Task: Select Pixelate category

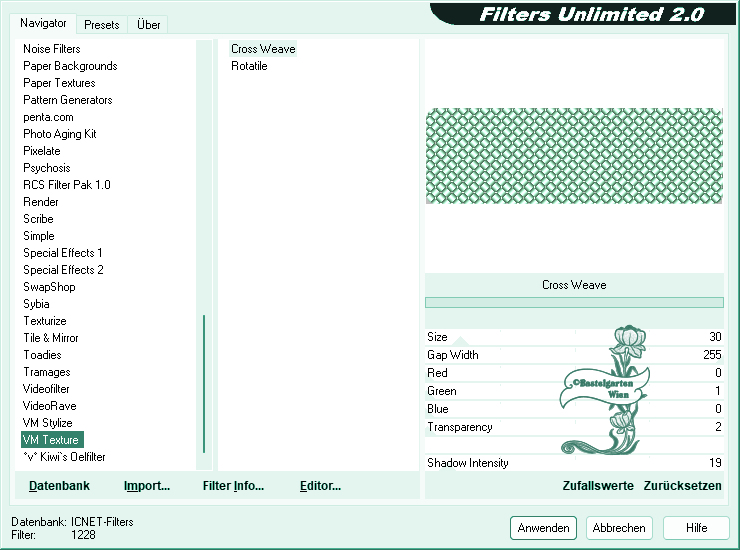Action: click(42, 151)
